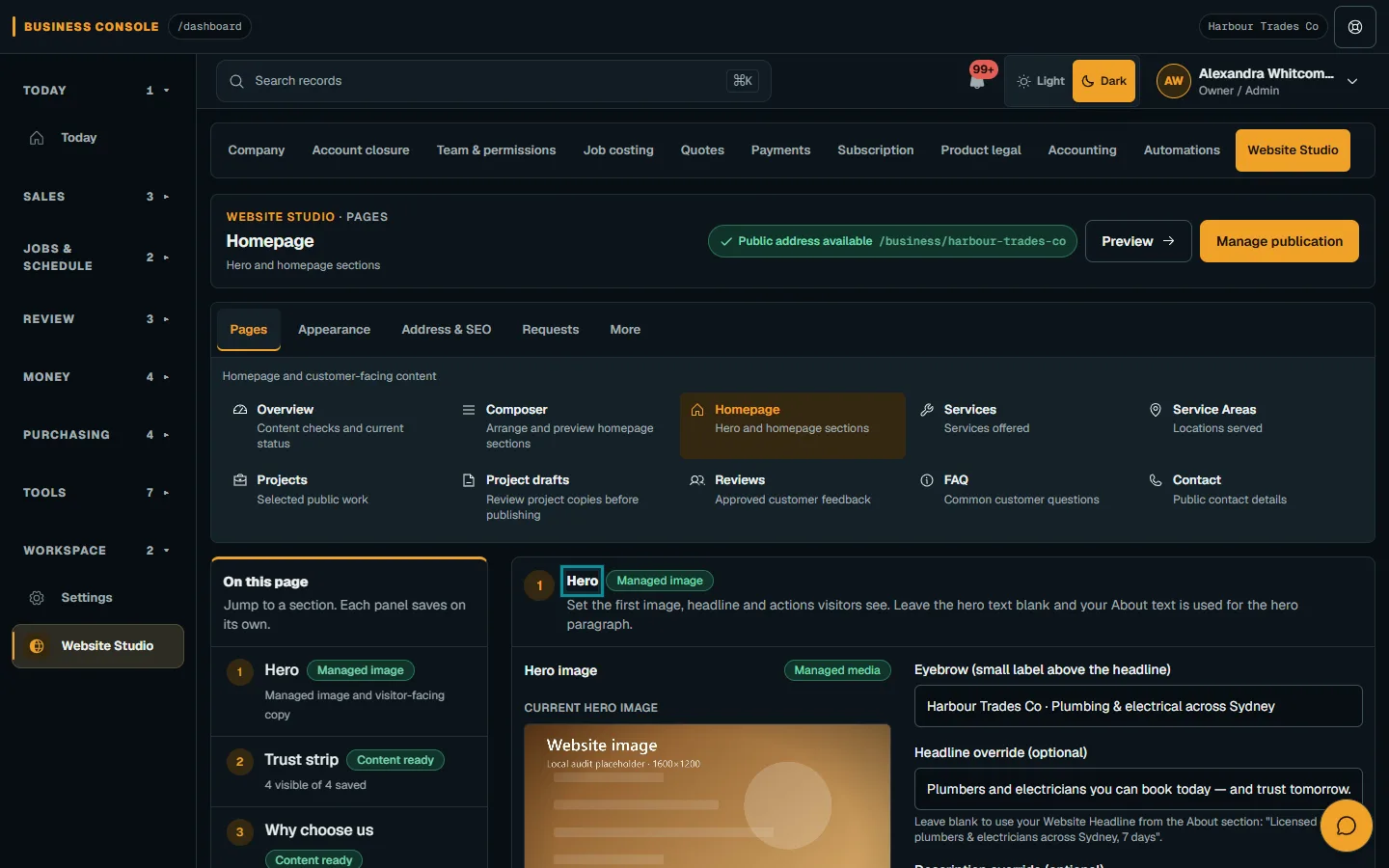This screenshot has width=1389, height=868.
Task: Open the Requests tab
Action: tap(550, 330)
